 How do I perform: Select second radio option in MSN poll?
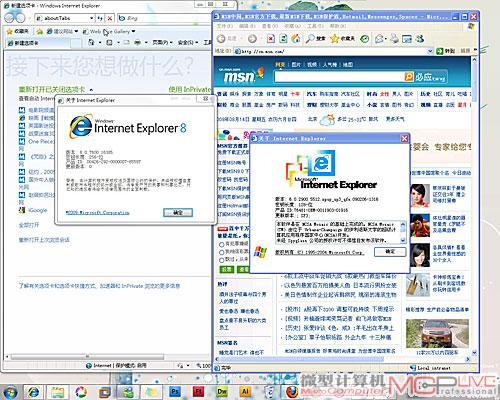pos(221,252)
